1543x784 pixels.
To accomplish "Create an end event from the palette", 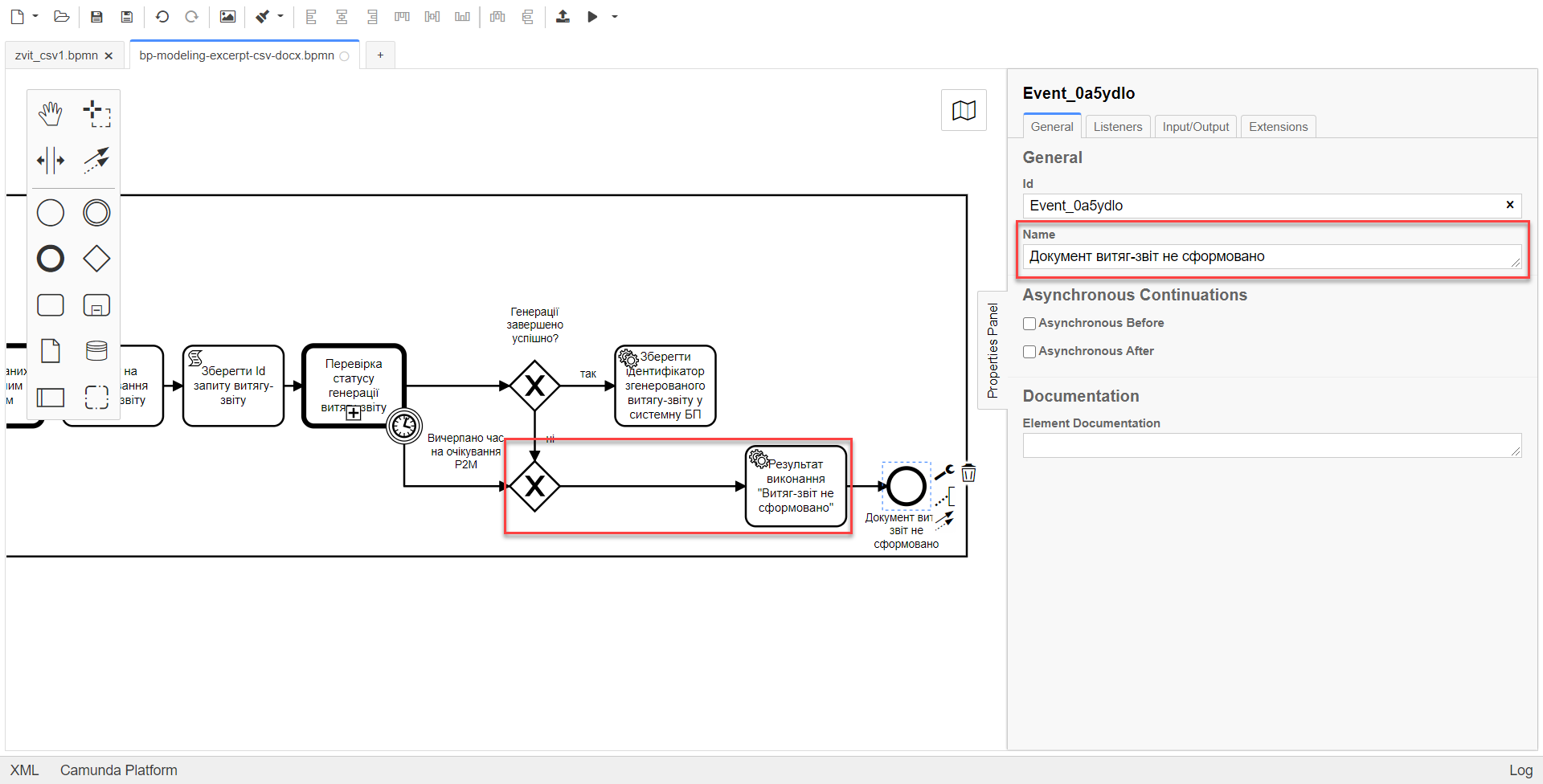I will [x=51, y=259].
